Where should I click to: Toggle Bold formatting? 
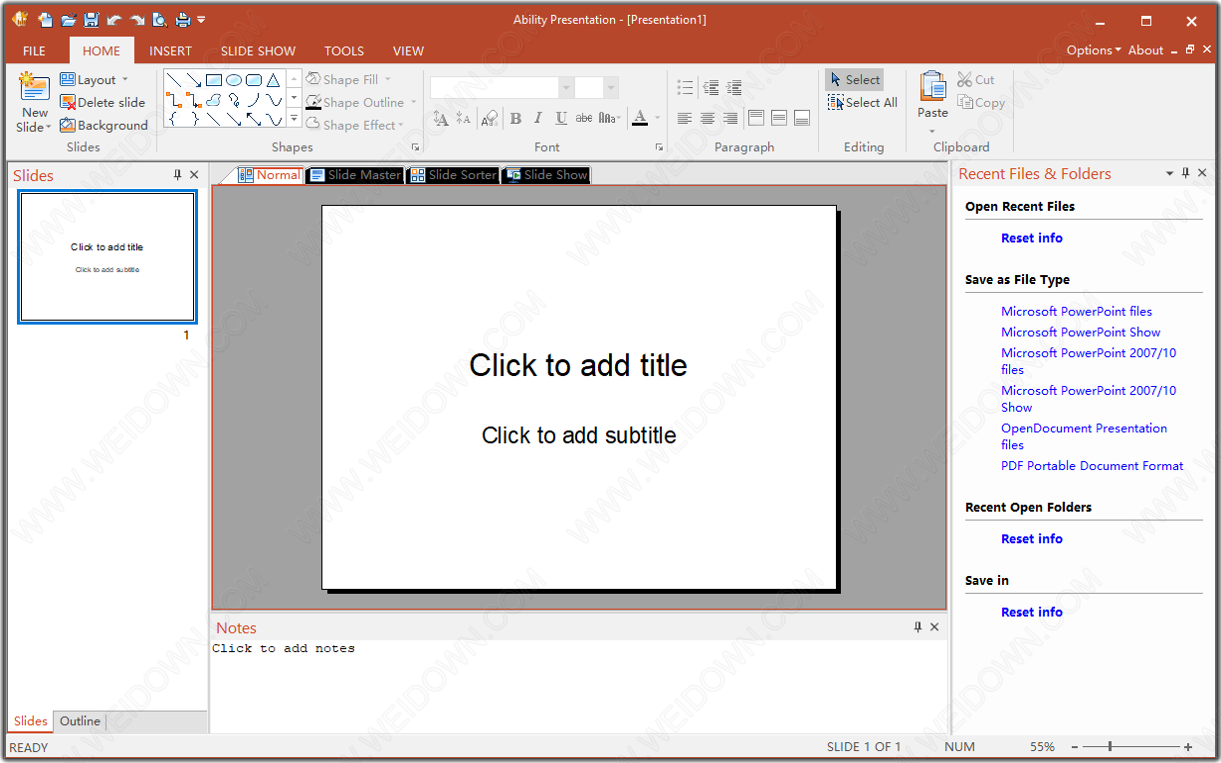point(516,119)
